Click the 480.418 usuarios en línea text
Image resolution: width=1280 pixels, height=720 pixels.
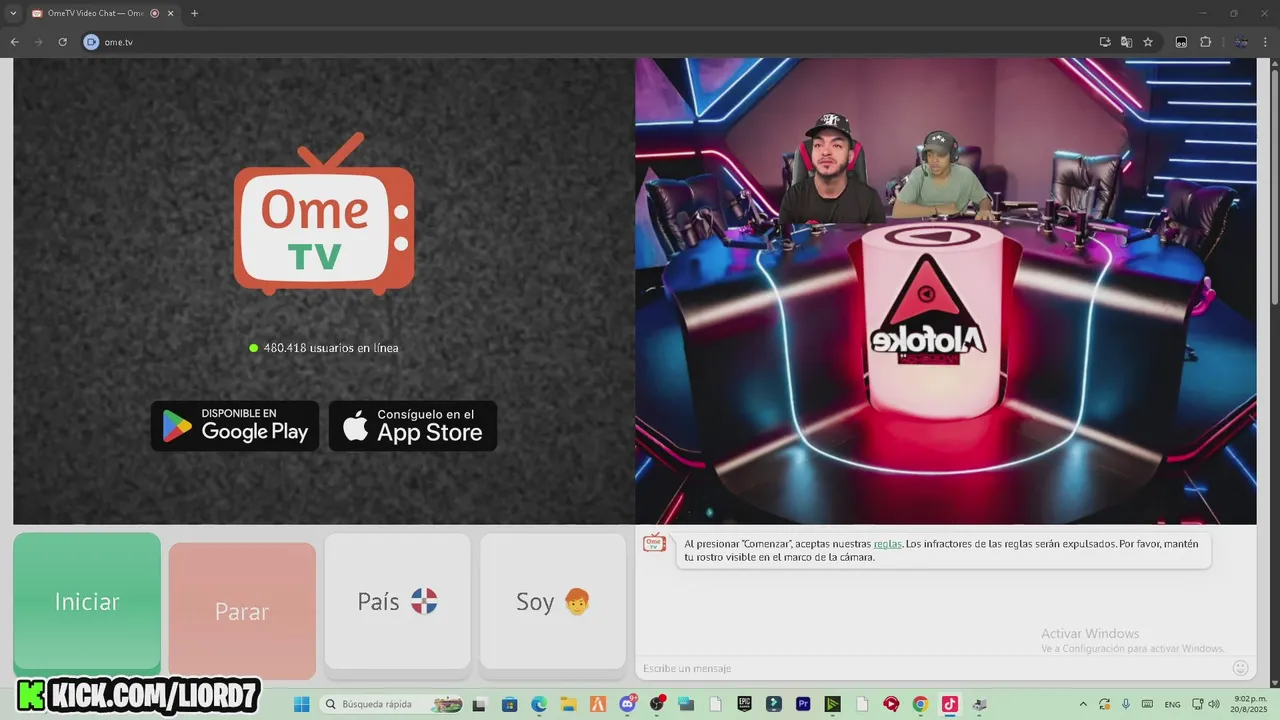click(x=331, y=348)
